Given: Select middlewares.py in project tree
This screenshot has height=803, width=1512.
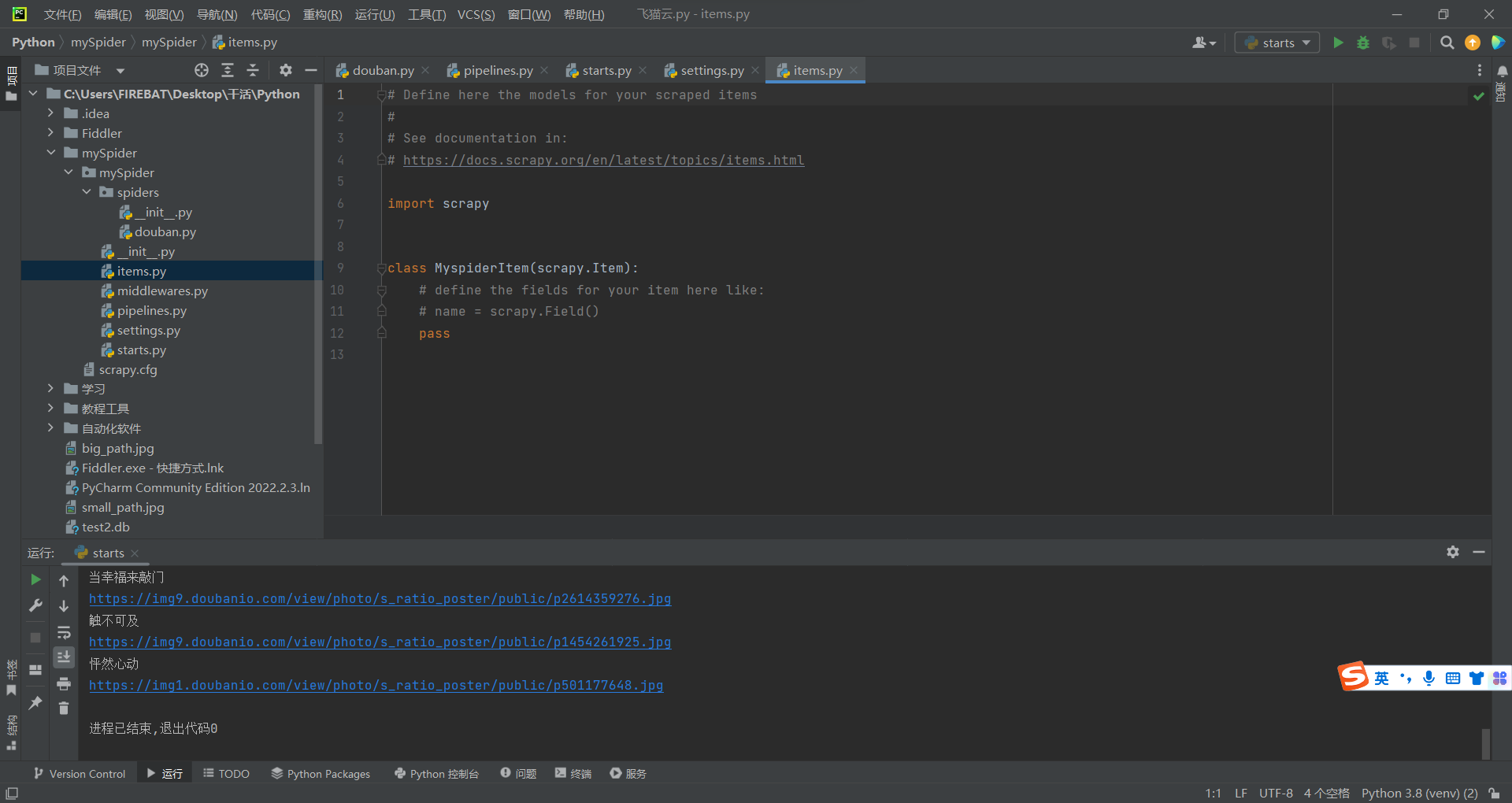Looking at the screenshot, I should pyautogui.click(x=162, y=290).
